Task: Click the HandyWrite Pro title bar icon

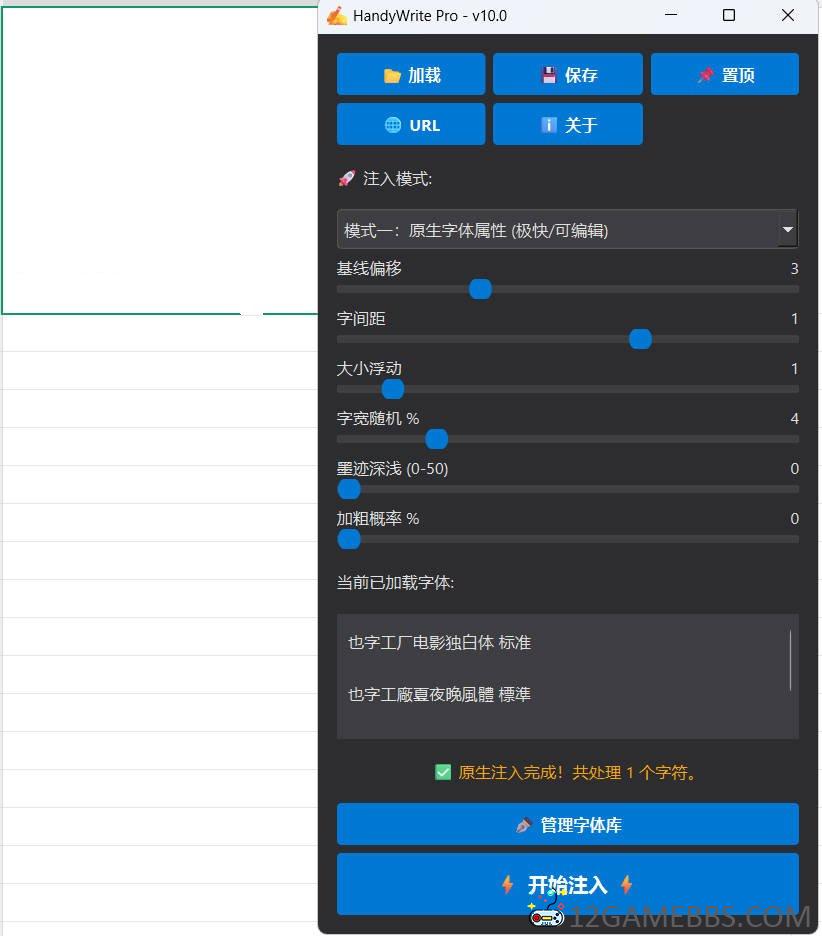Action: 337,16
